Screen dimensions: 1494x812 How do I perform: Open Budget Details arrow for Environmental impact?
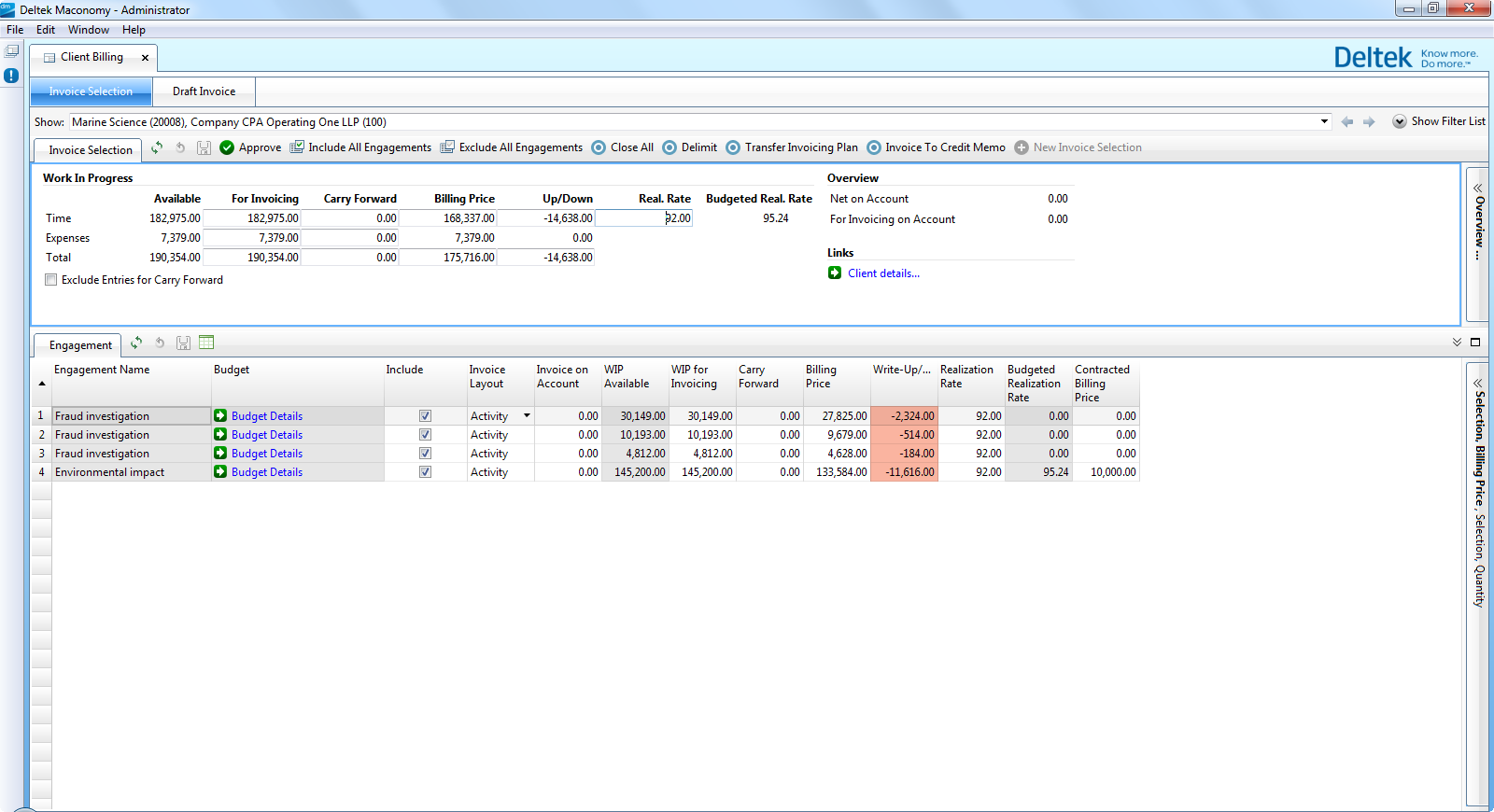pos(220,472)
